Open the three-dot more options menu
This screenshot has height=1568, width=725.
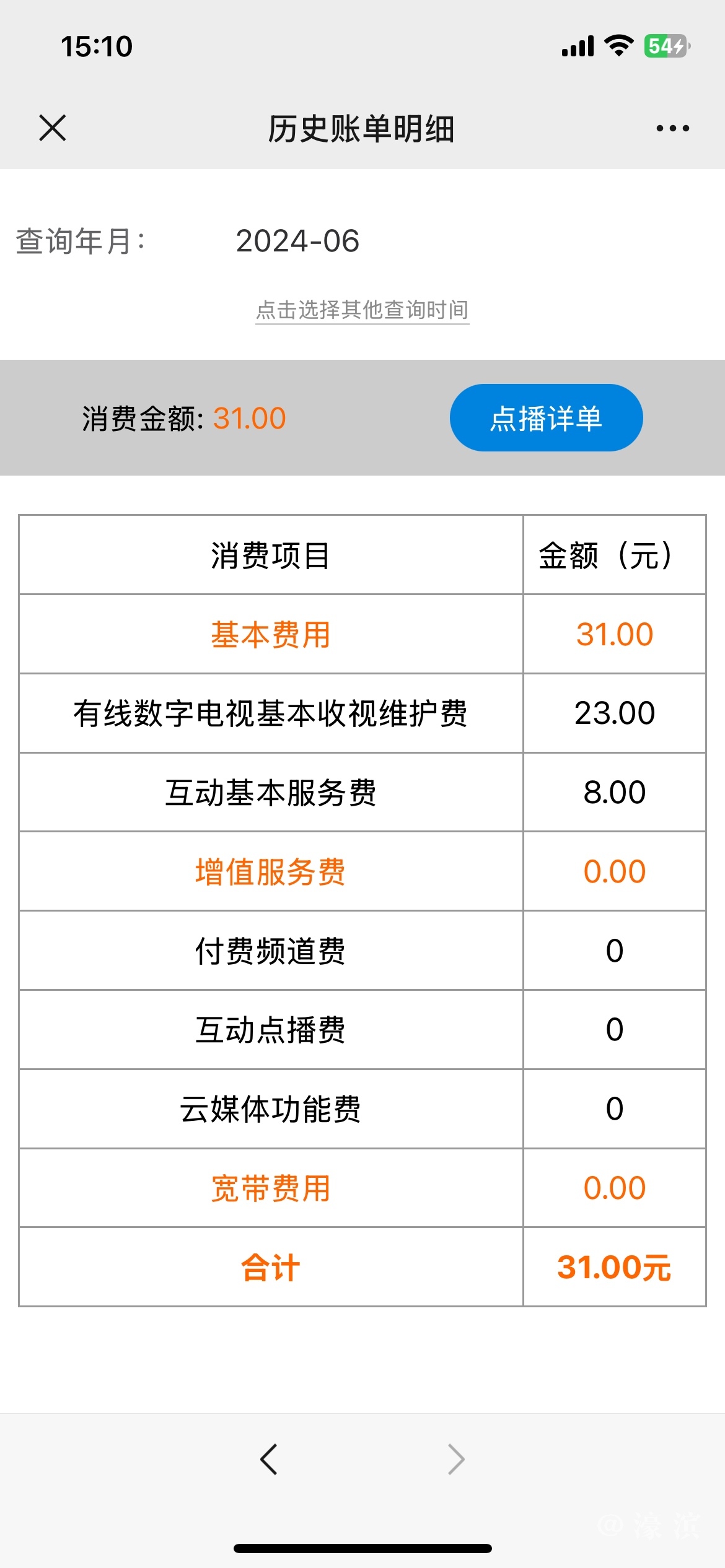(x=672, y=128)
